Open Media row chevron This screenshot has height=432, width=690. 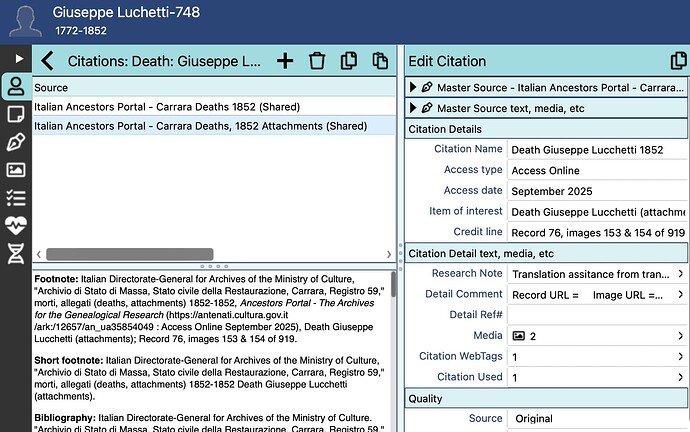point(680,336)
